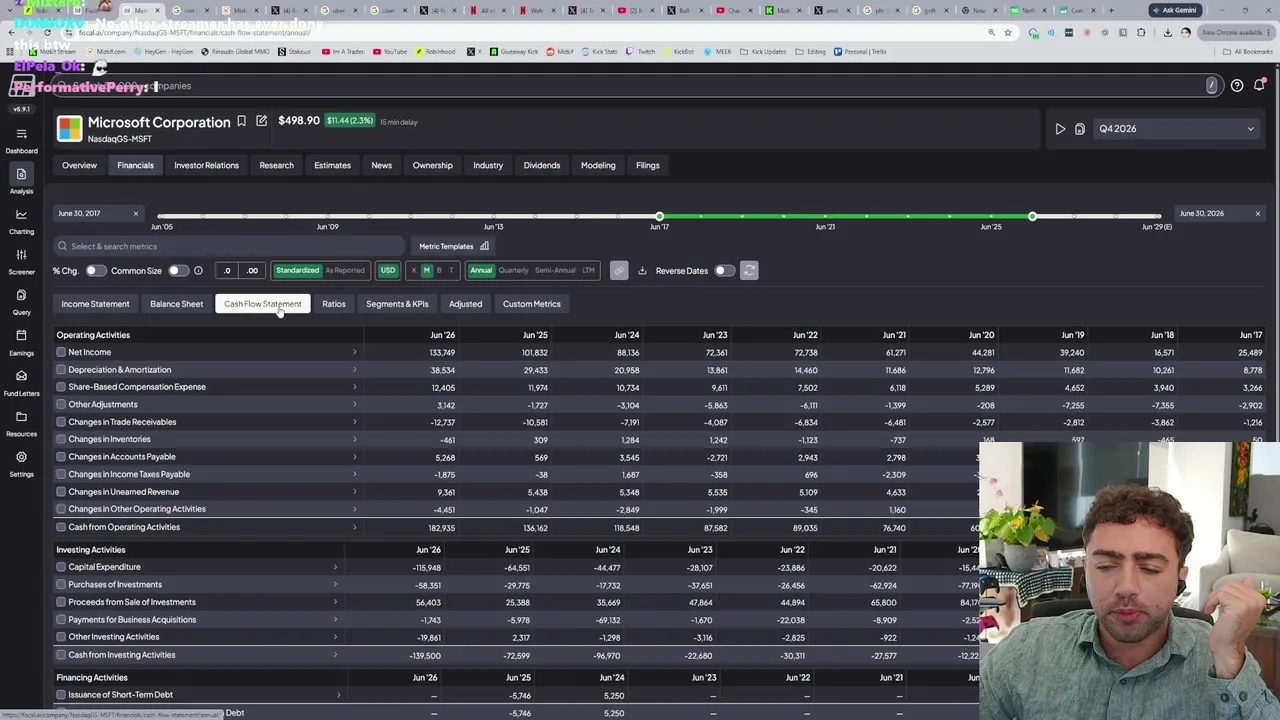Switch to the Estimates tab
1280x720 pixels.
(332, 165)
